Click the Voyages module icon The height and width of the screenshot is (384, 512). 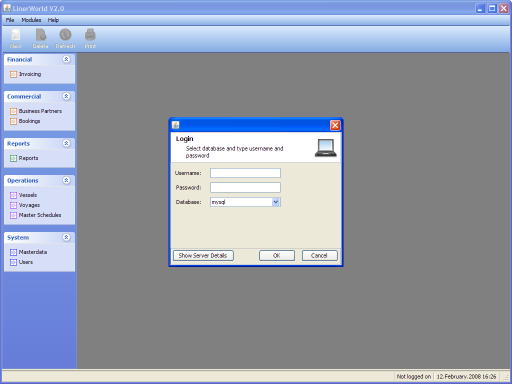click(13, 205)
